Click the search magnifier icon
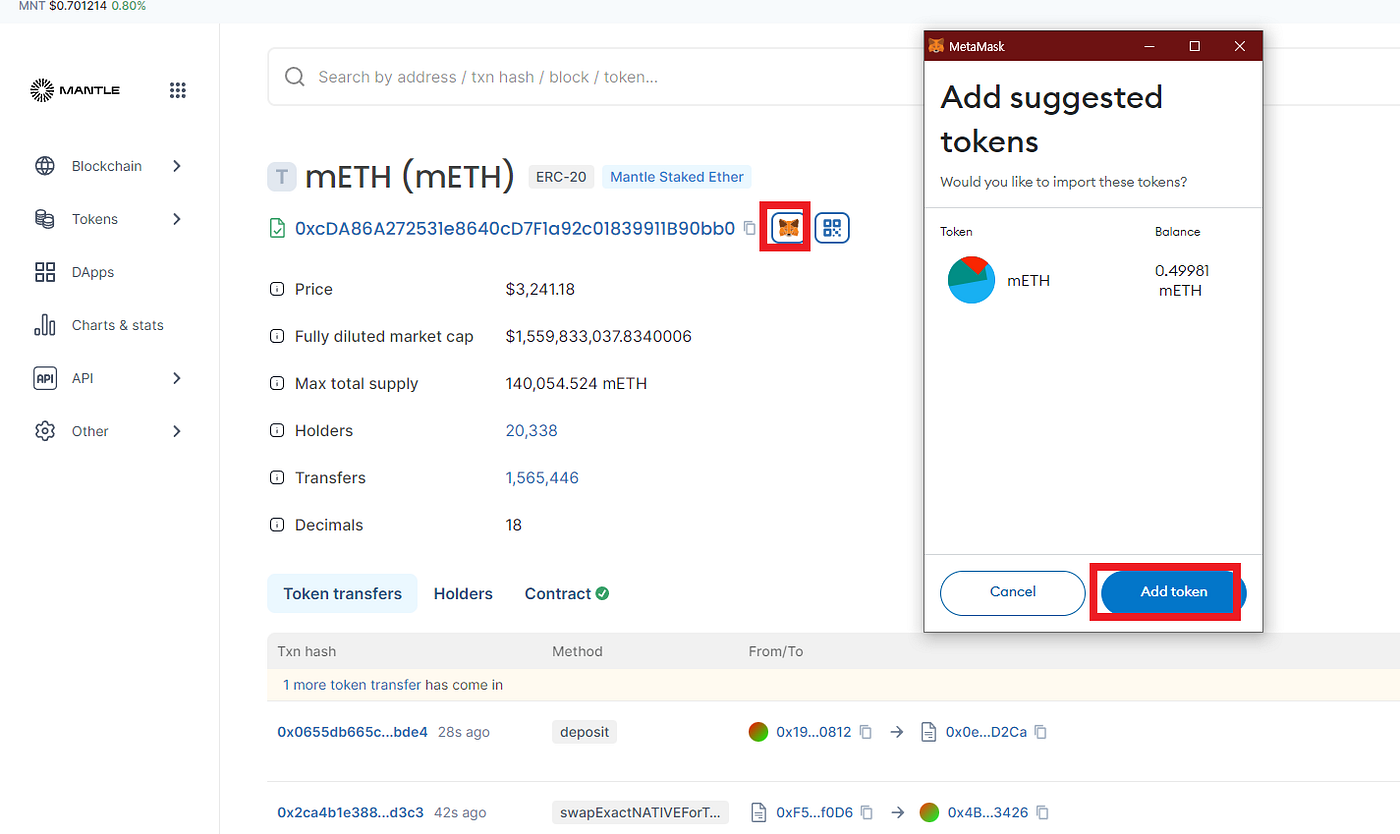Viewport: 1400px width, 834px height. (294, 77)
